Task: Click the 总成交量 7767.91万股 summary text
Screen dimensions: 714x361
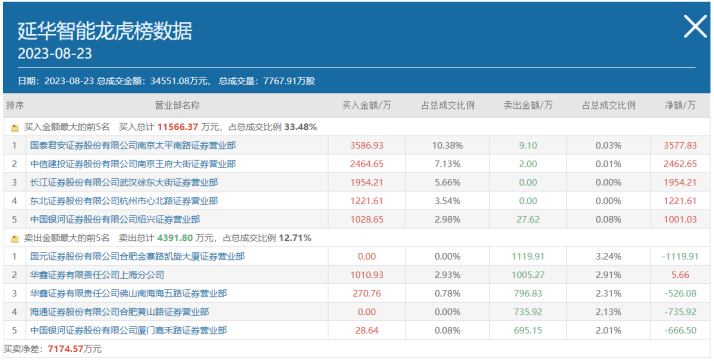Action: pyautogui.click(x=267, y=81)
